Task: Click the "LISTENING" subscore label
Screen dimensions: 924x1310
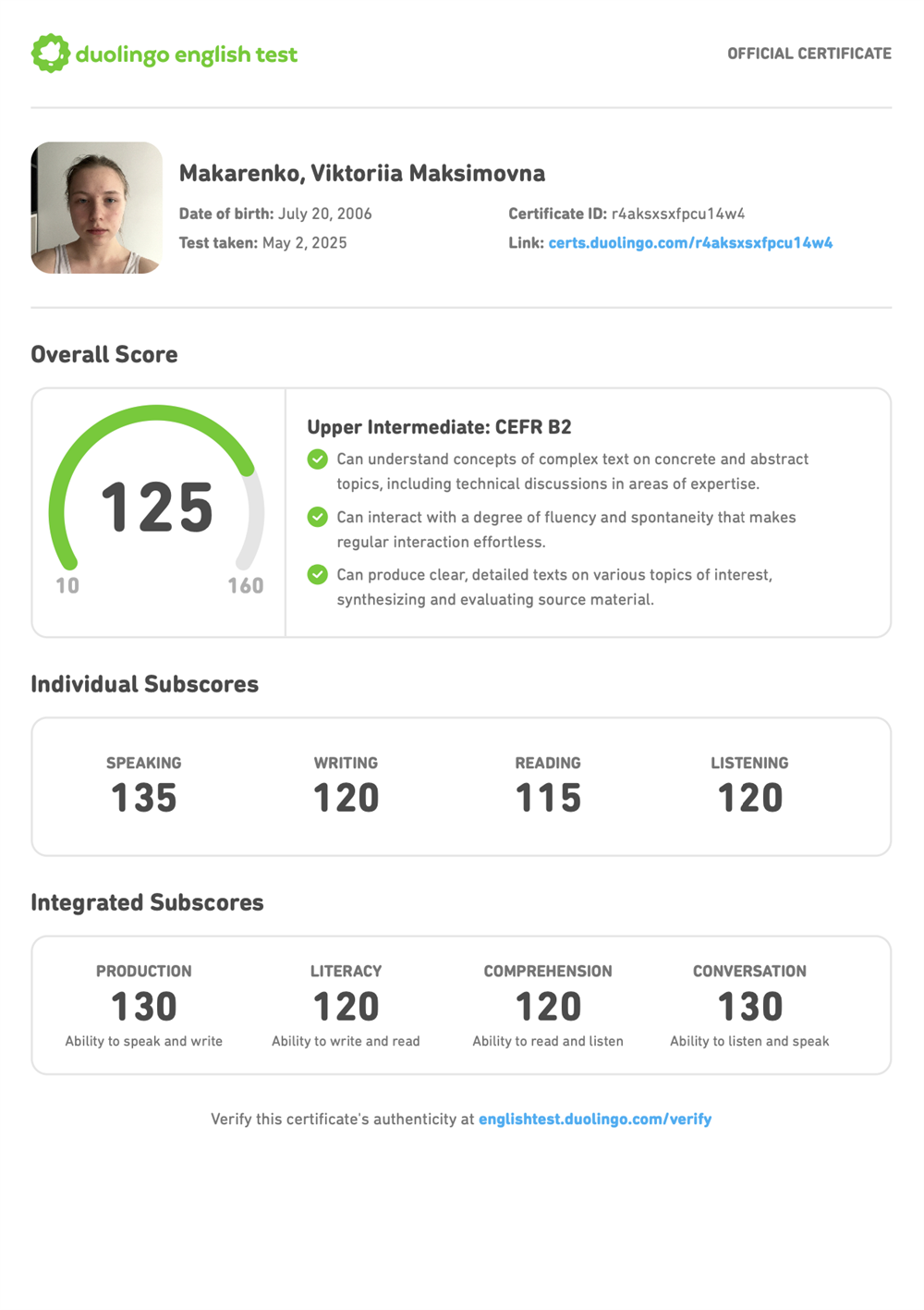Action: click(x=750, y=764)
